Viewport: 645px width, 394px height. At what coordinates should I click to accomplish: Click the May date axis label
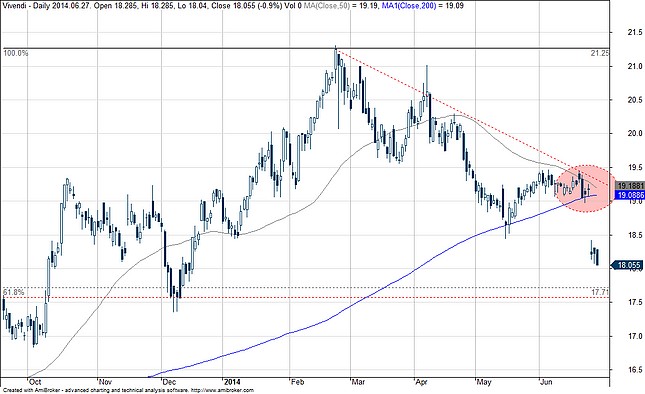point(484,382)
